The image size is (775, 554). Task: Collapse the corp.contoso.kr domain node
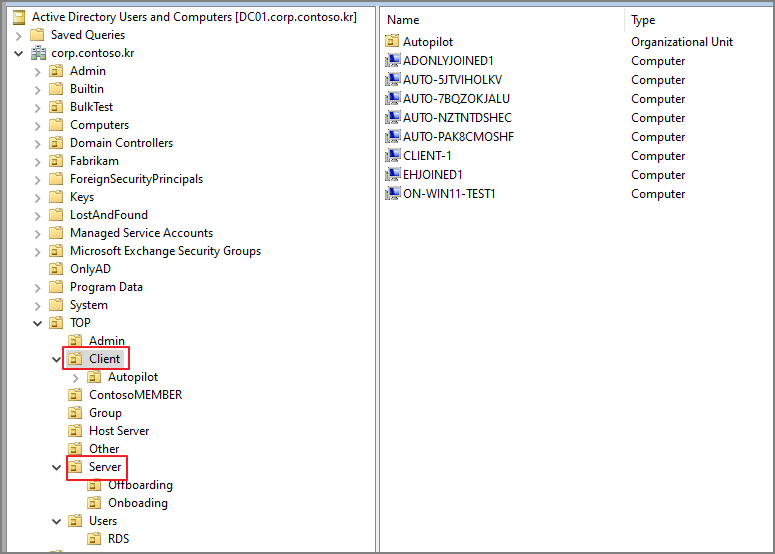18,53
